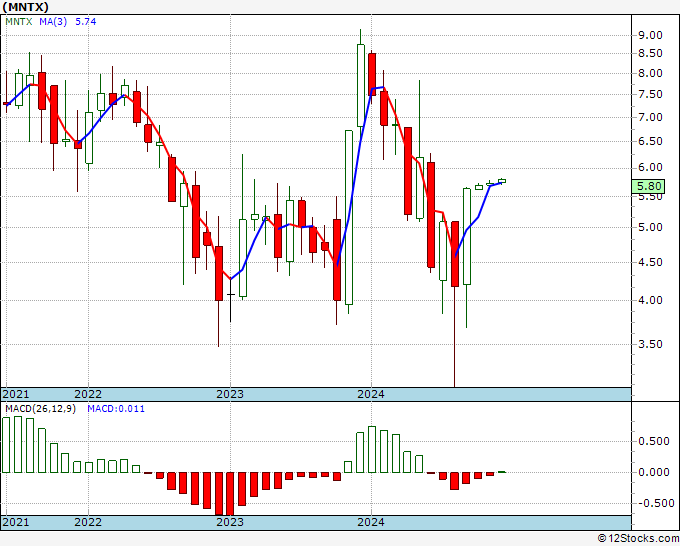Open the 12Stocks.com copyright link

pos(638,539)
